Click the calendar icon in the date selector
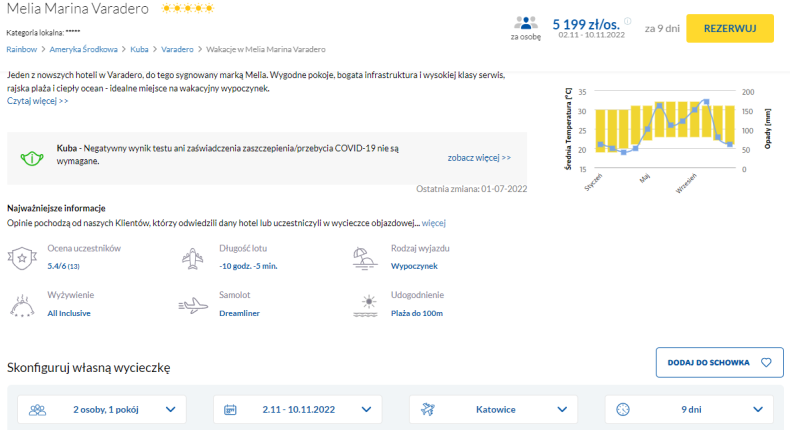Screen dimensions: 790x430 [x=230, y=410]
